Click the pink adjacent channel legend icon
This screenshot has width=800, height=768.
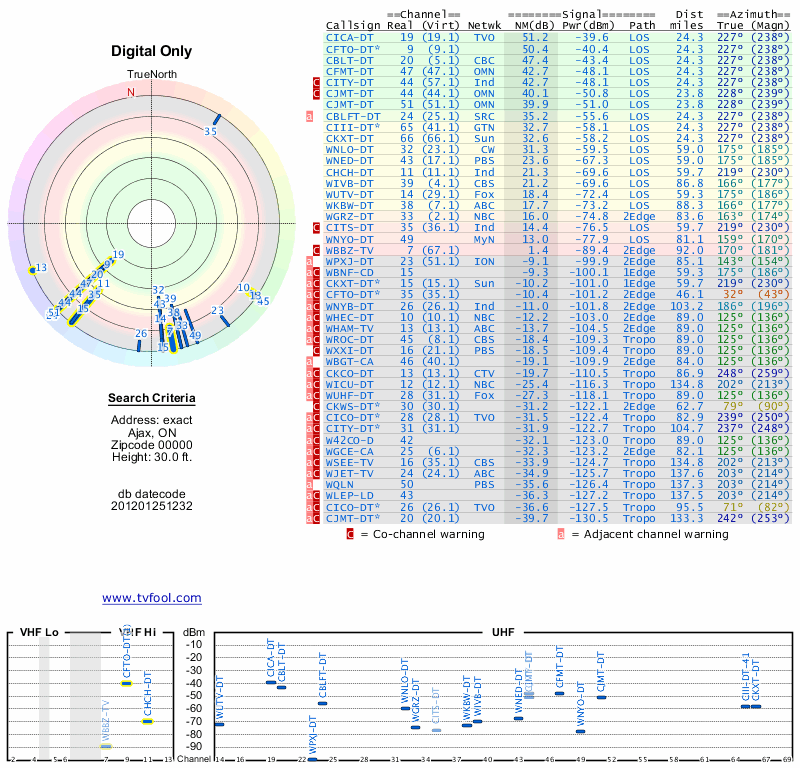click(x=561, y=534)
